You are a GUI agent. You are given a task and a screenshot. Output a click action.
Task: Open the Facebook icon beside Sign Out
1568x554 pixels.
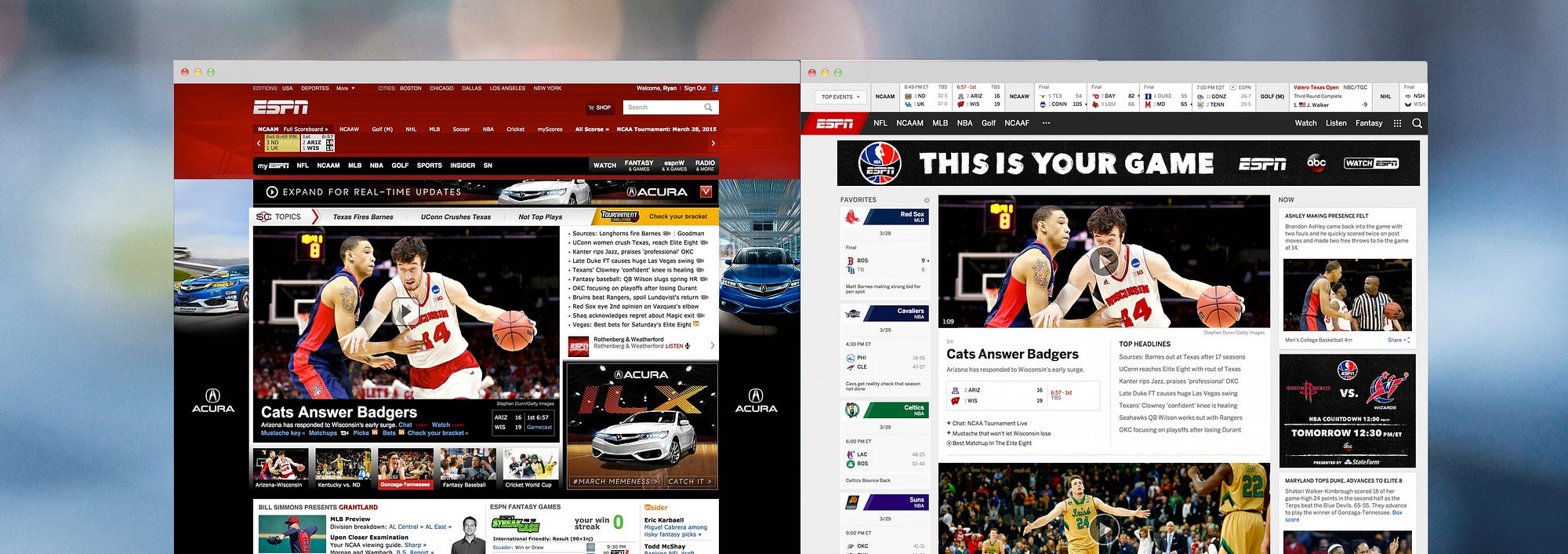tap(715, 89)
